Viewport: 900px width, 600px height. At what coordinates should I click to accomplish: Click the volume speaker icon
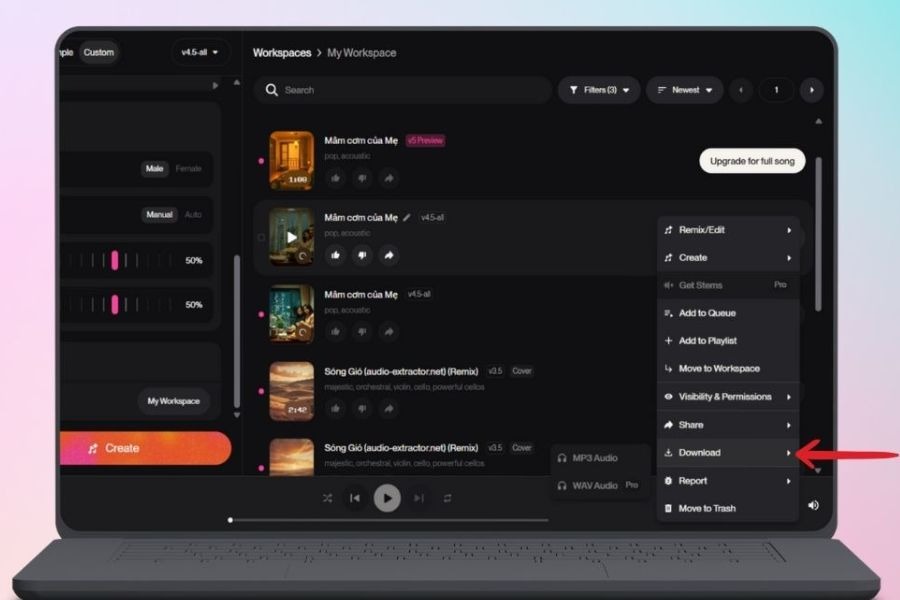pyautogui.click(x=813, y=505)
